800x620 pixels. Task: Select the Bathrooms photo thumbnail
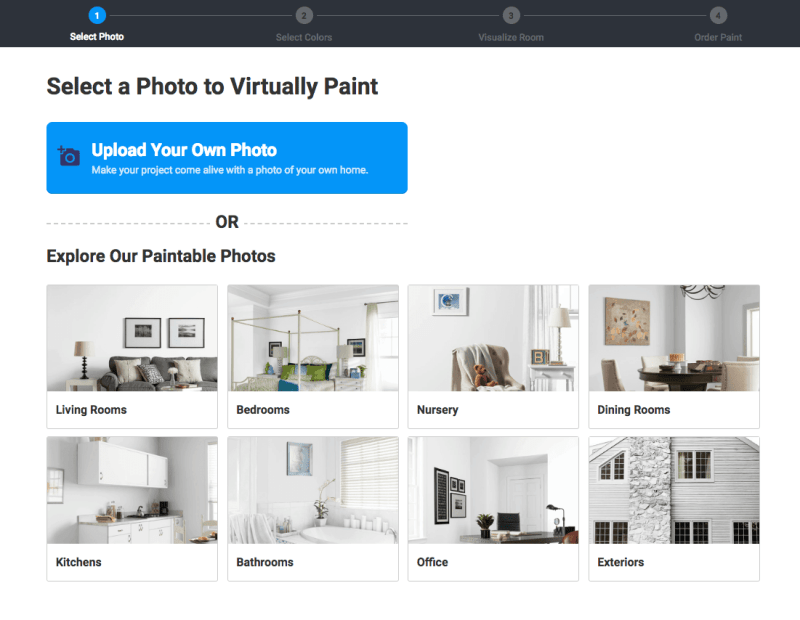(x=313, y=490)
